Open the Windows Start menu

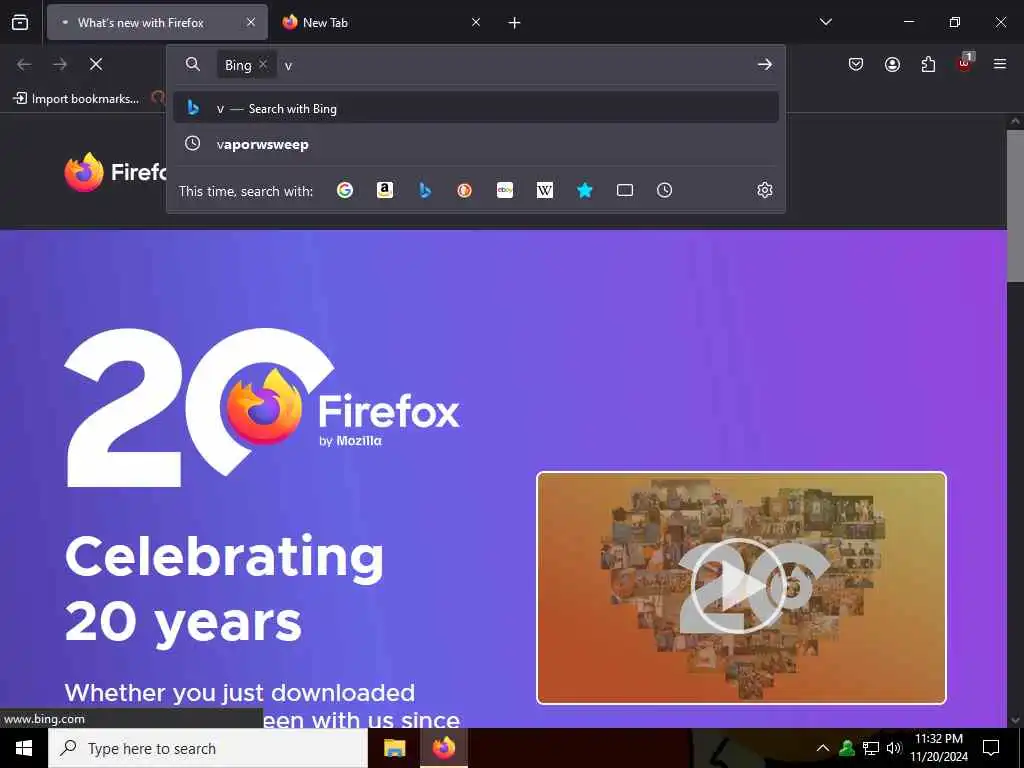(x=24, y=748)
